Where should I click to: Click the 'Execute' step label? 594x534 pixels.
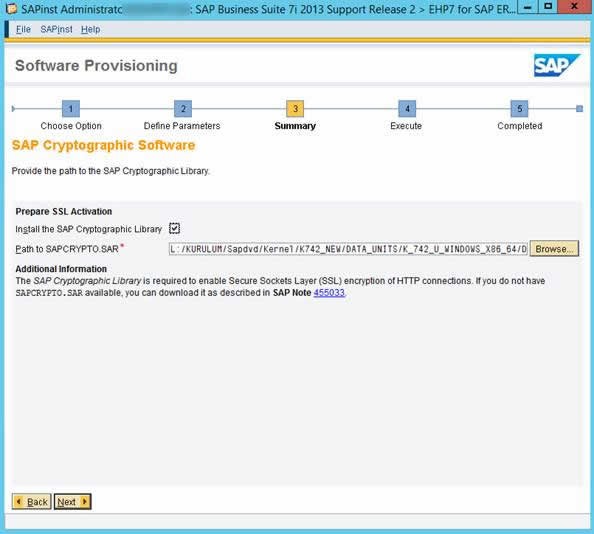click(406, 126)
